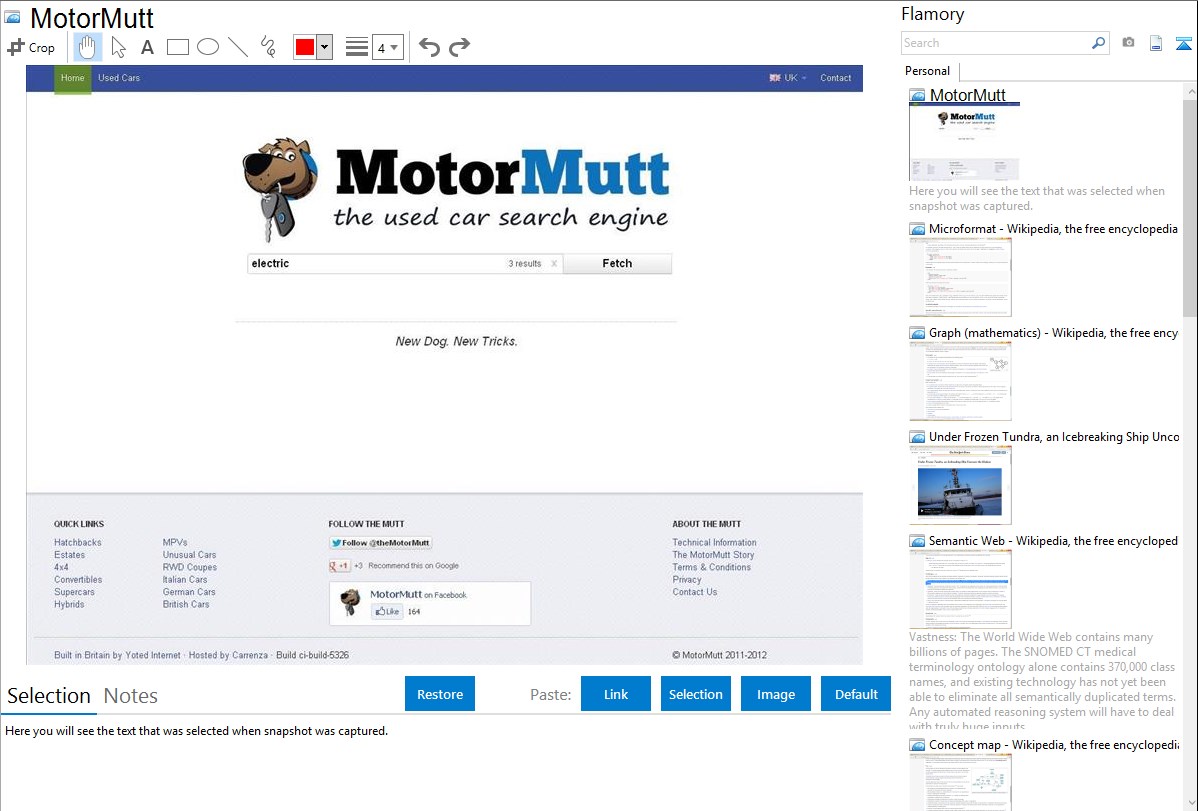Click the MotorMutt title app icon
Image resolution: width=1198 pixels, height=811 pixels.
pyautogui.click(x=13, y=18)
